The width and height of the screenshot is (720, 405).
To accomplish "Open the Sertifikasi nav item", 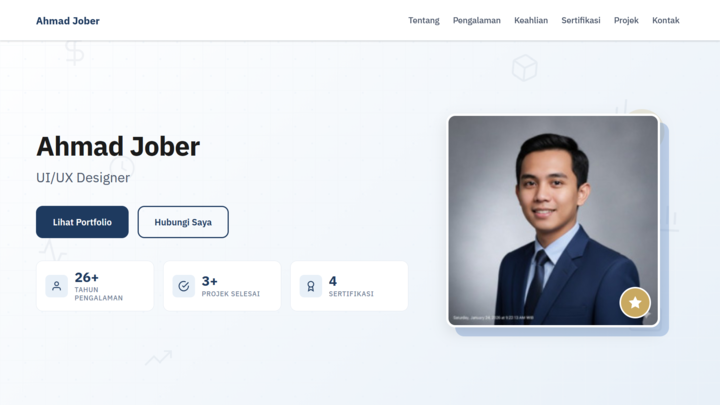I will [x=581, y=20].
